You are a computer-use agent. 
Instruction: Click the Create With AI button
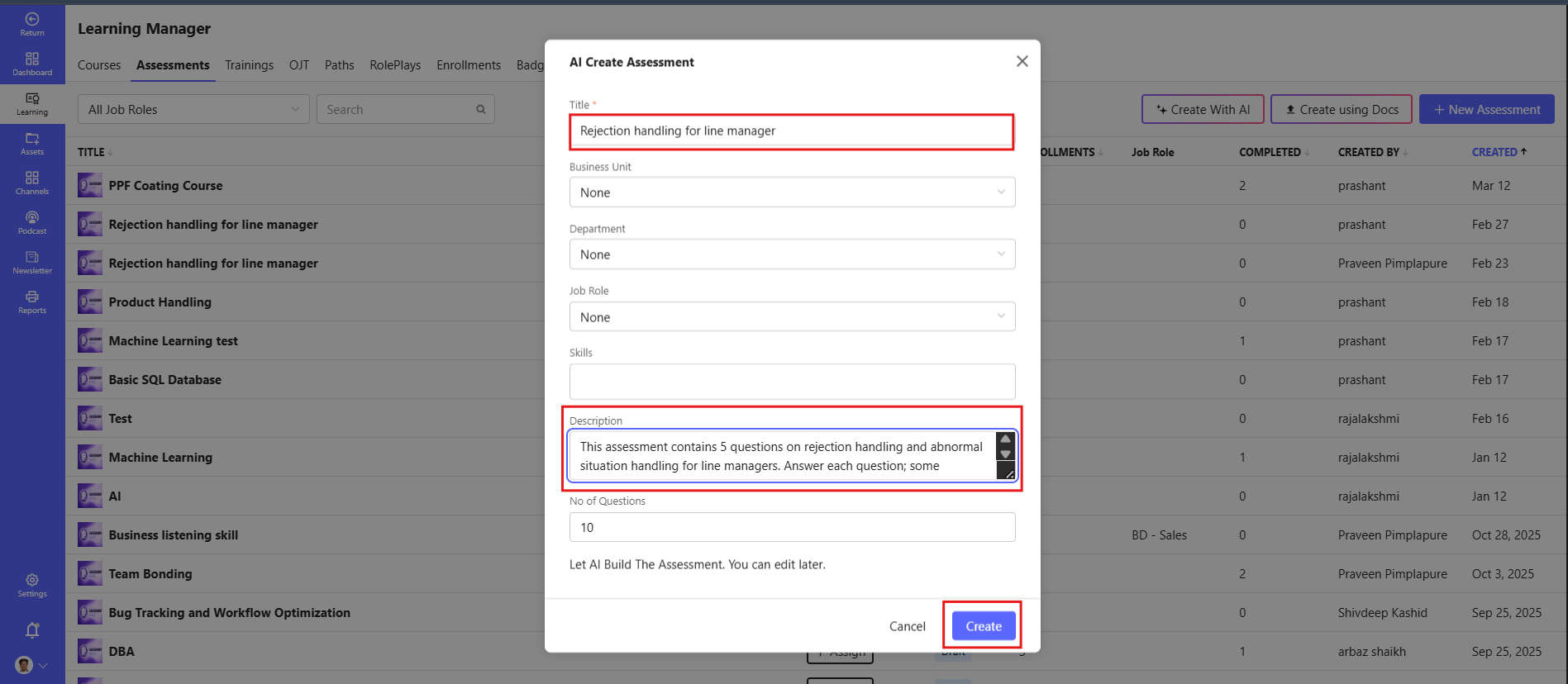point(1203,109)
